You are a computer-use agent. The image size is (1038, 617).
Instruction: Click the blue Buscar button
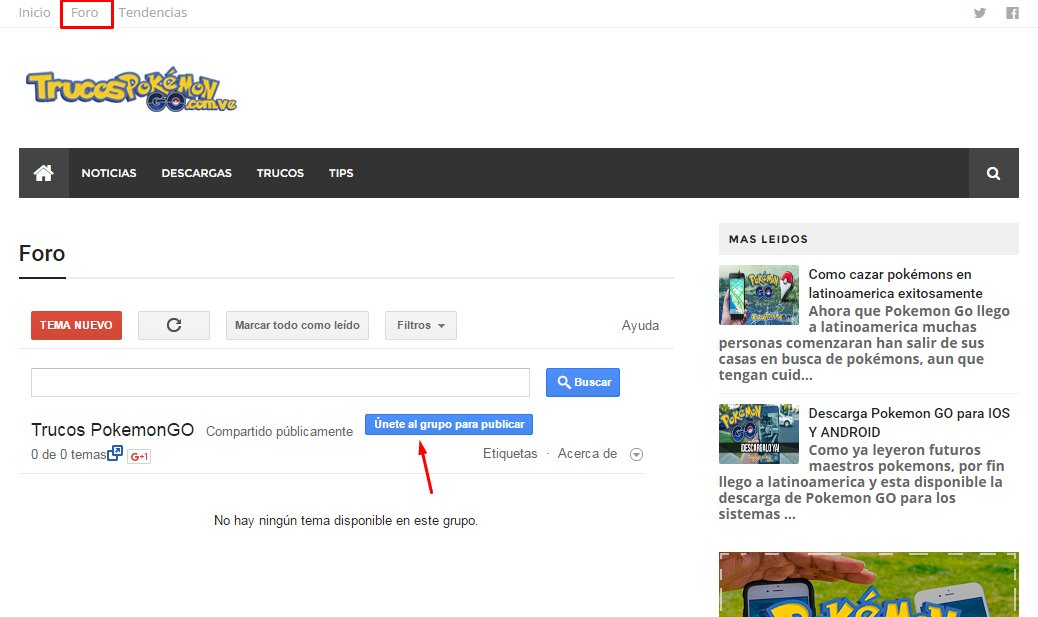(x=583, y=382)
